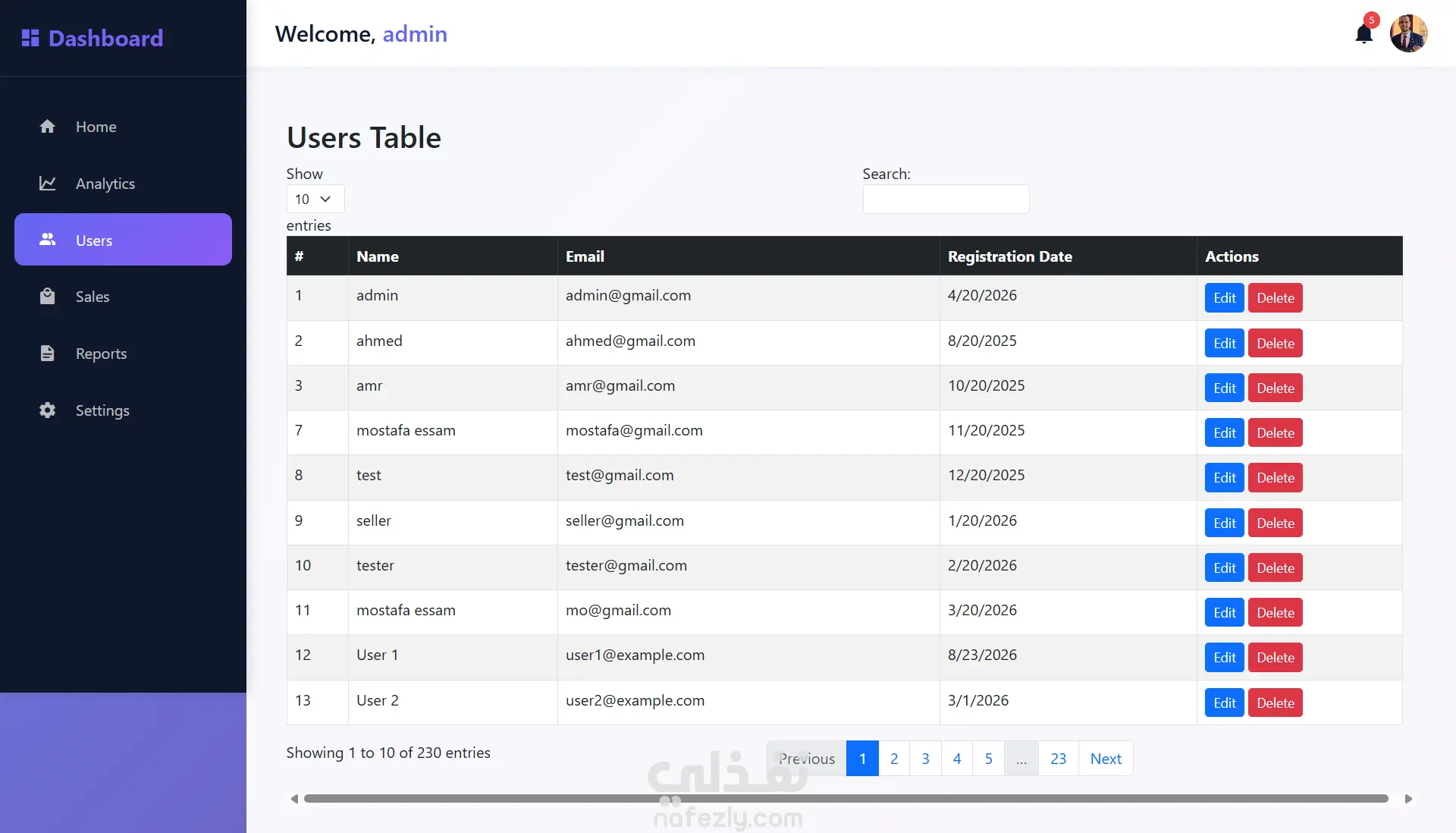
Task: Click the scrollbar right arrow
Action: click(x=1408, y=799)
